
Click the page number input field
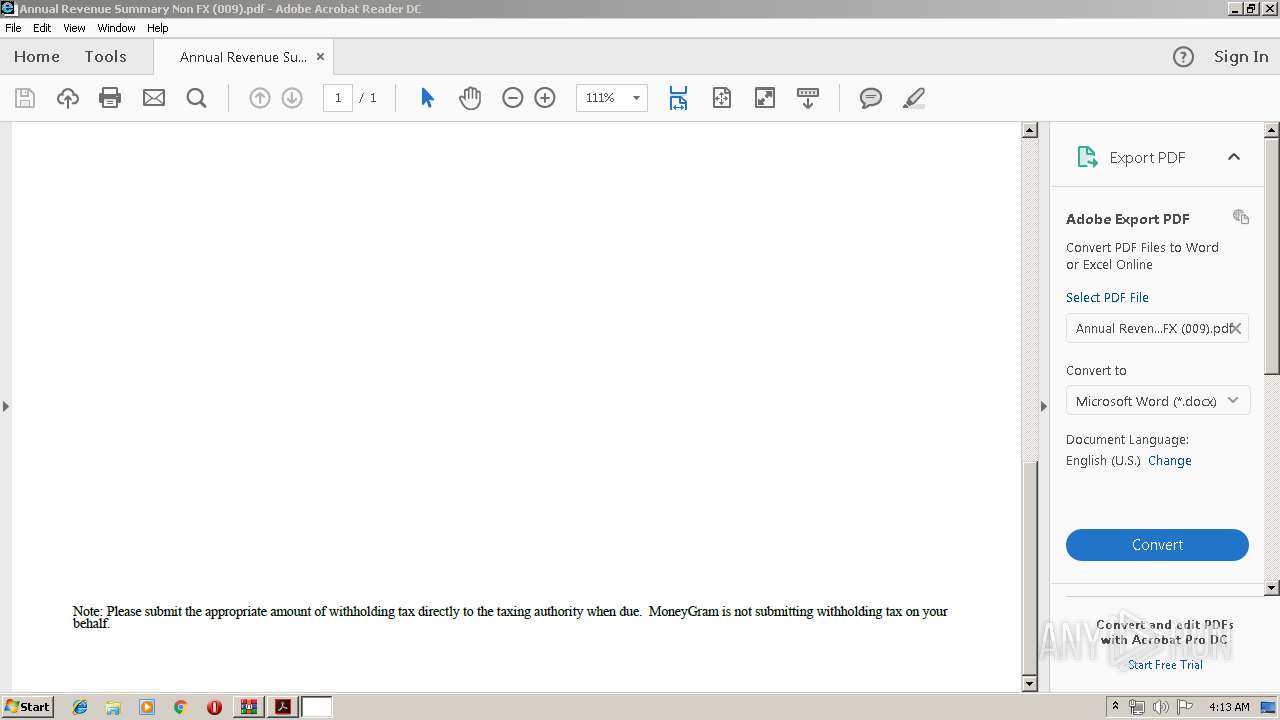[338, 98]
